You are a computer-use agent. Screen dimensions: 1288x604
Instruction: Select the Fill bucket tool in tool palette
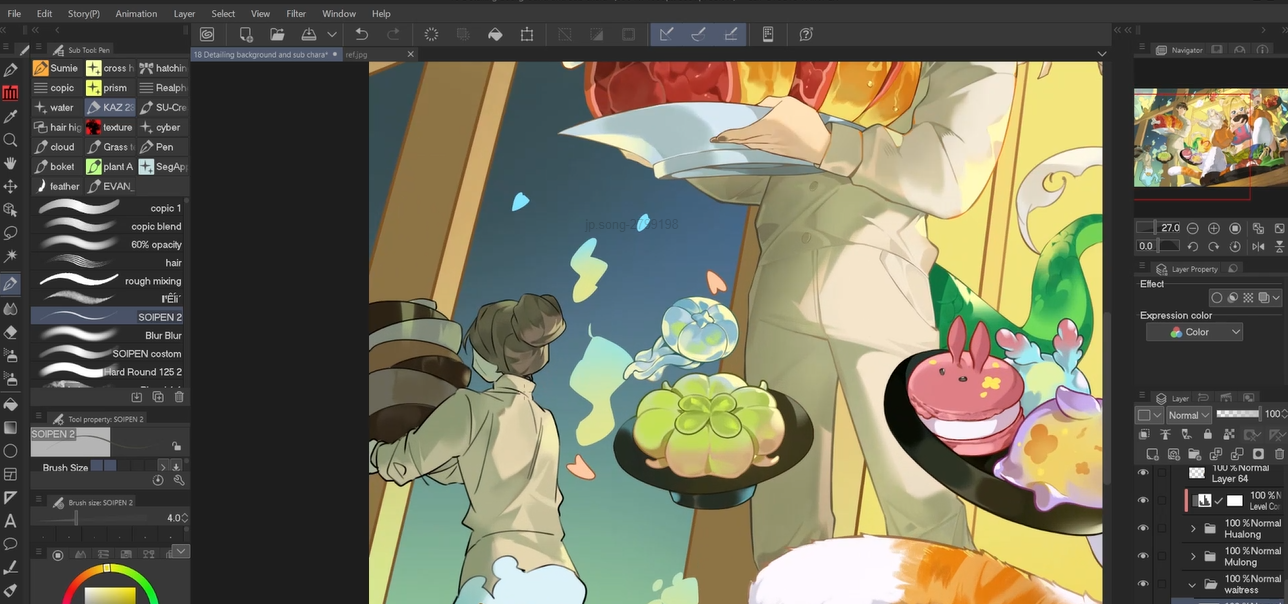pyautogui.click(x=11, y=404)
